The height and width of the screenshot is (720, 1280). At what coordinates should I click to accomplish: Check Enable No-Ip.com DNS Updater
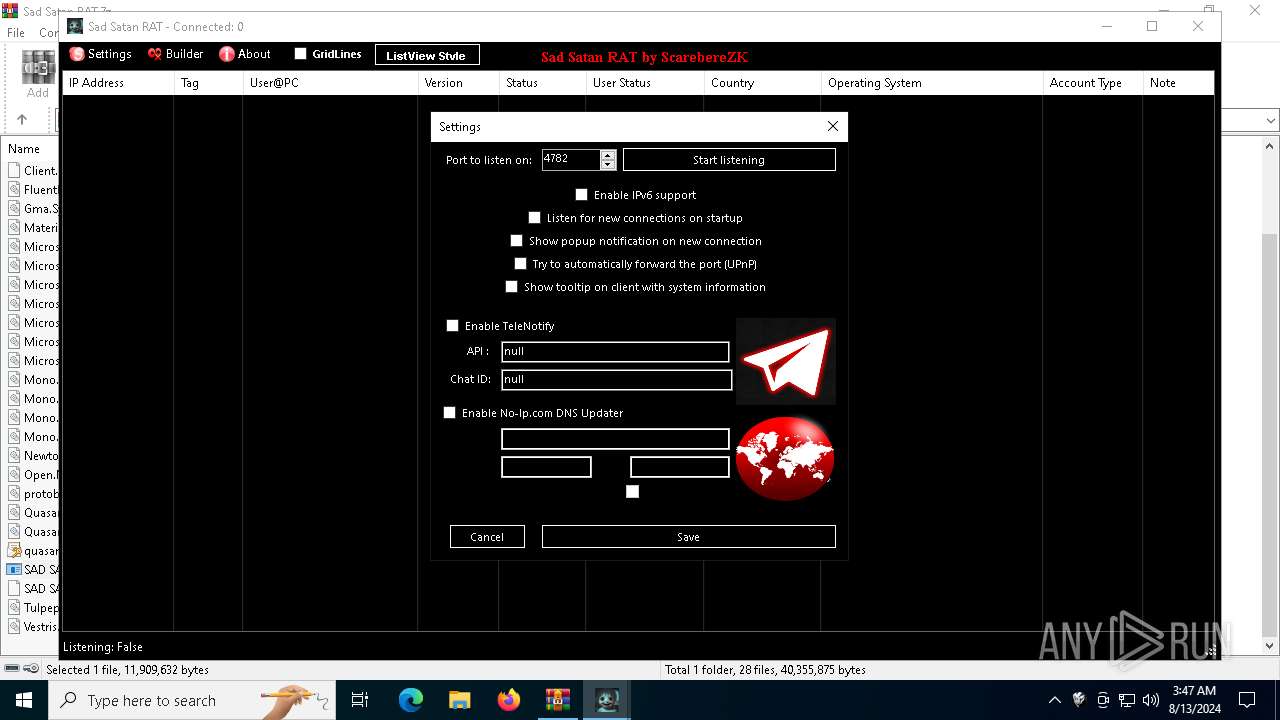tap(449, 413)
